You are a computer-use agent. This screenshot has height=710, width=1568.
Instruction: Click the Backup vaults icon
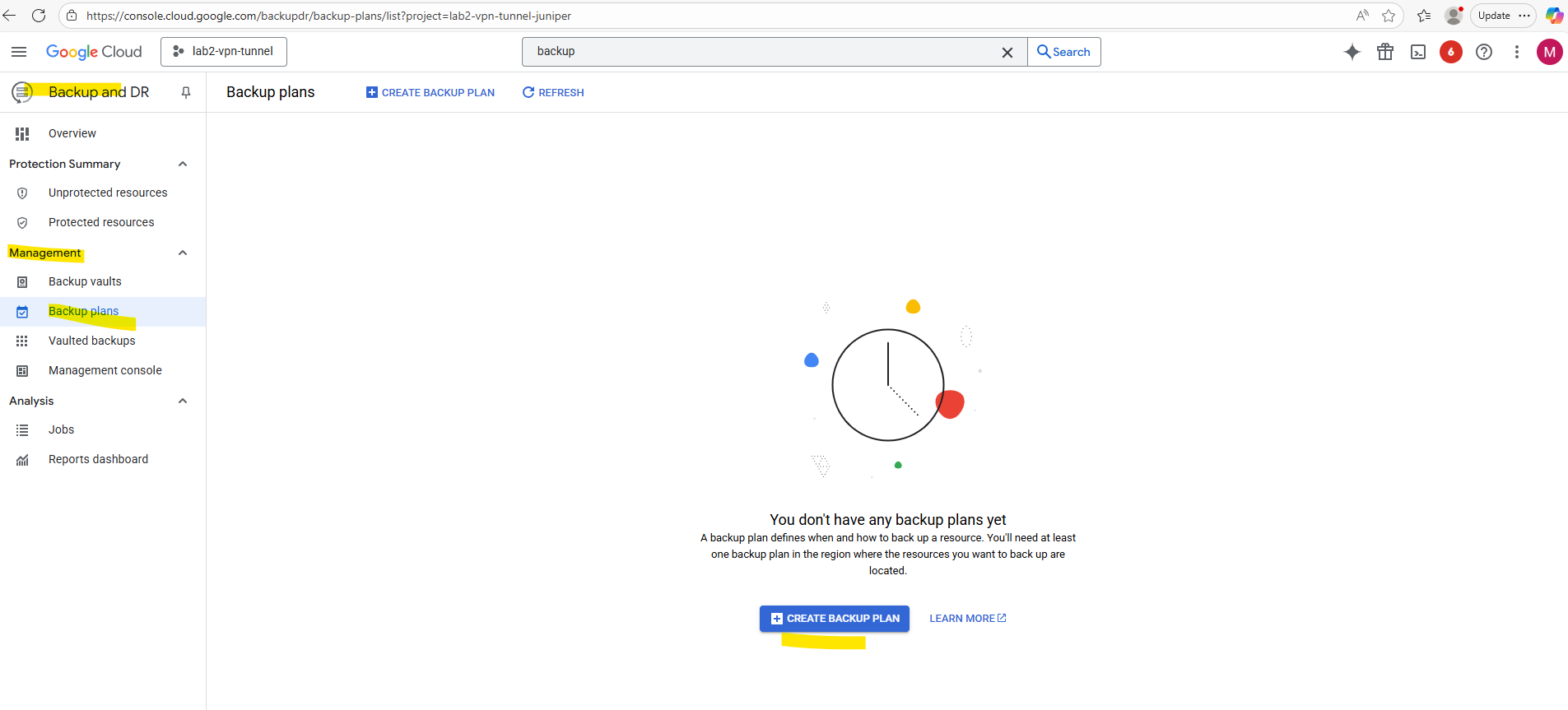22,281
